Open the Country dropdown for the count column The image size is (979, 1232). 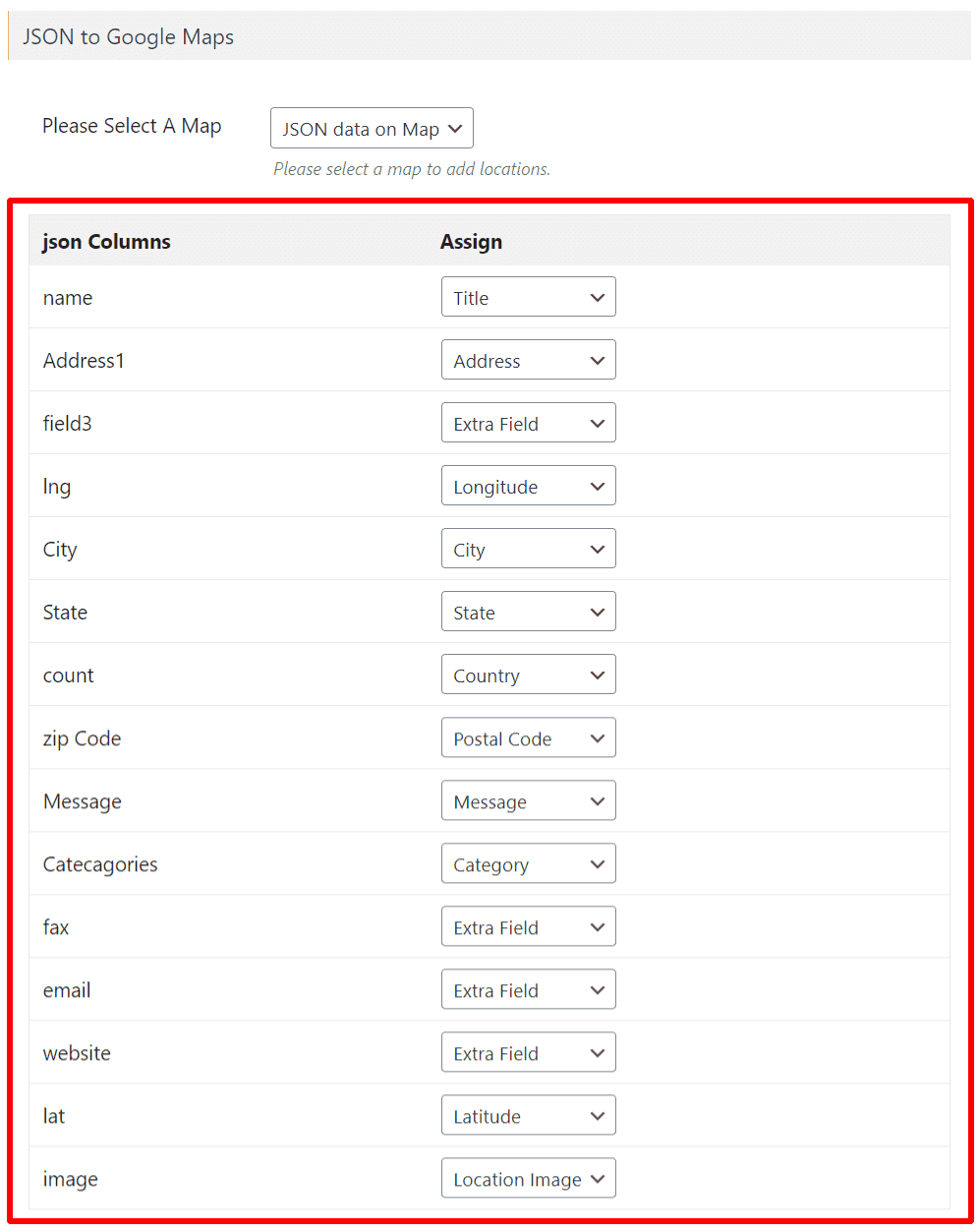tap(528, 675)
